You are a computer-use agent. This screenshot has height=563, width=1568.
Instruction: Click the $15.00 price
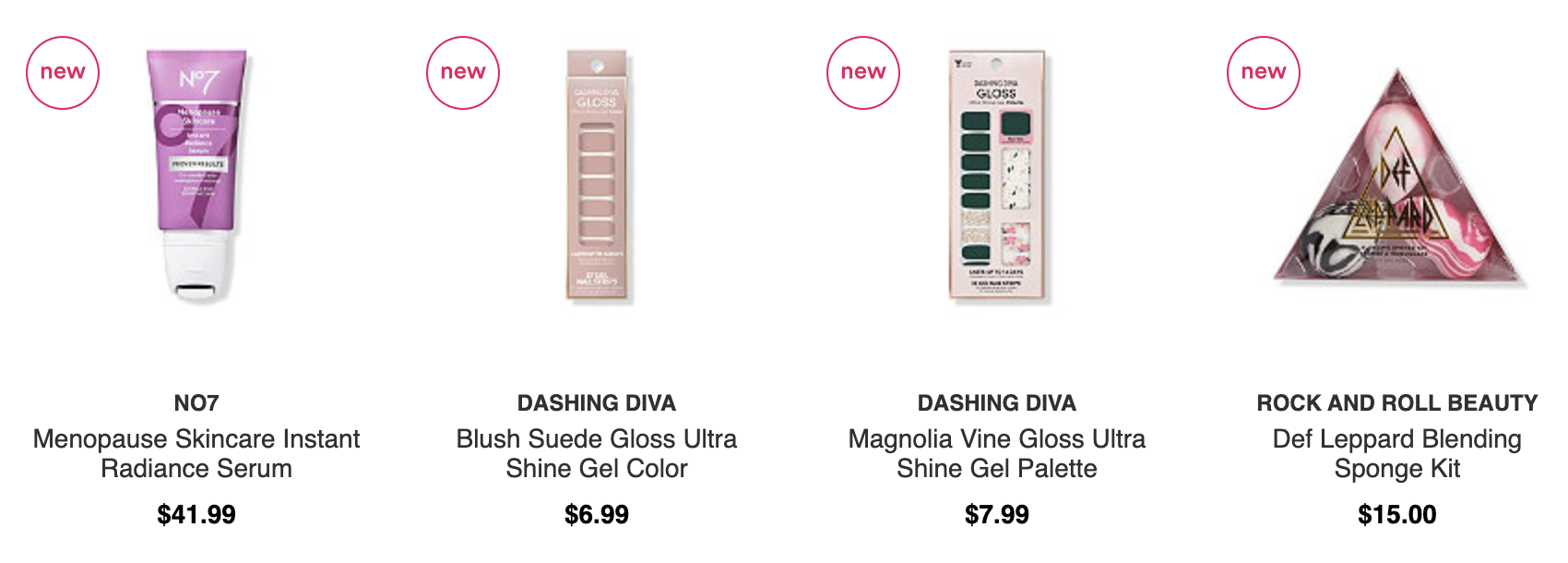[1397, 515]
